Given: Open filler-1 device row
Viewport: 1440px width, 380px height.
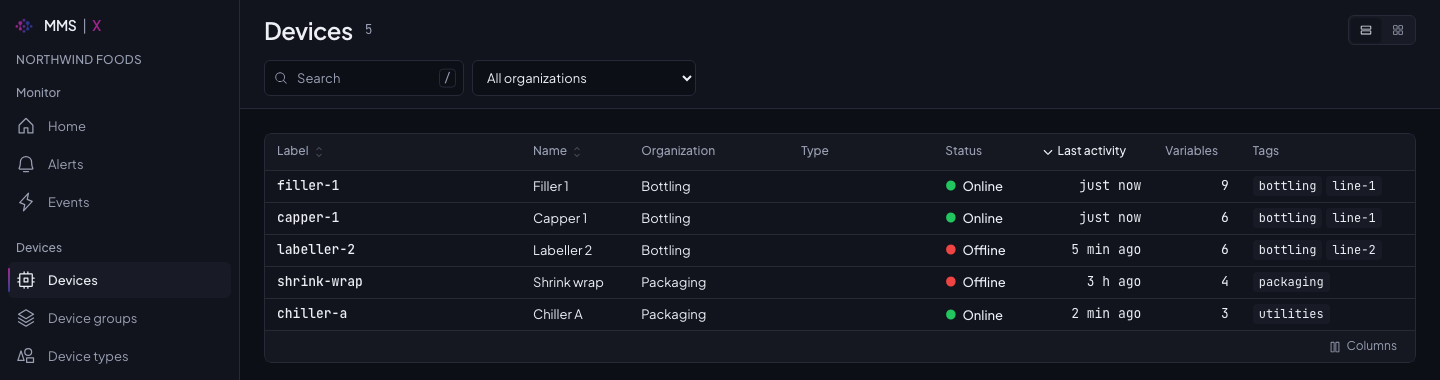Looking at the screenshot, I should tap(840, 186).
